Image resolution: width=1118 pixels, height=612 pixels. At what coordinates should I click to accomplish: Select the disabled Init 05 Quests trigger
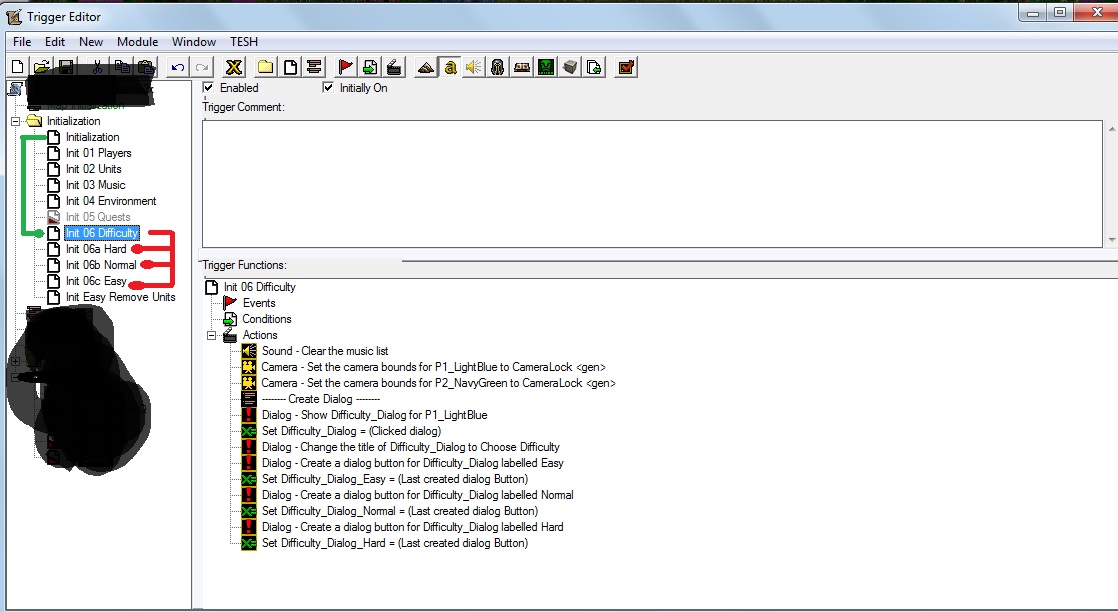pos(98,217)
